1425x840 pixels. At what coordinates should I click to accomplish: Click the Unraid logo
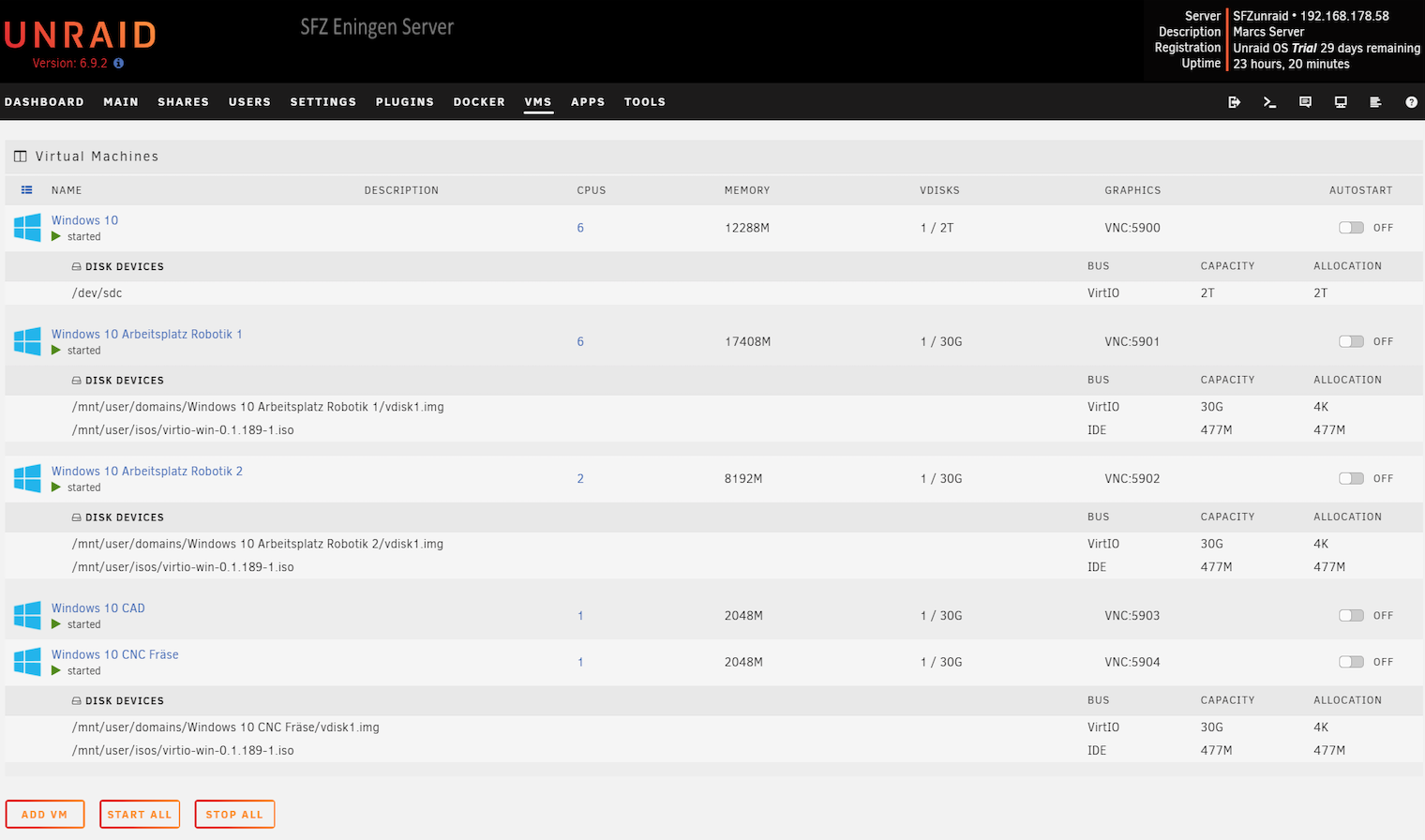click(x=80, y=33)
